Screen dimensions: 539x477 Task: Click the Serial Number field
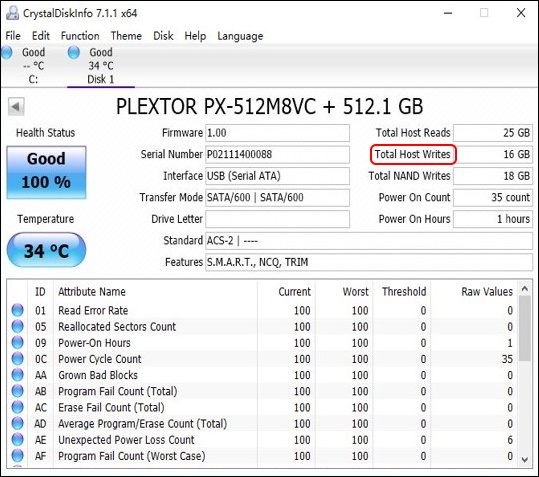click(277, 154)
